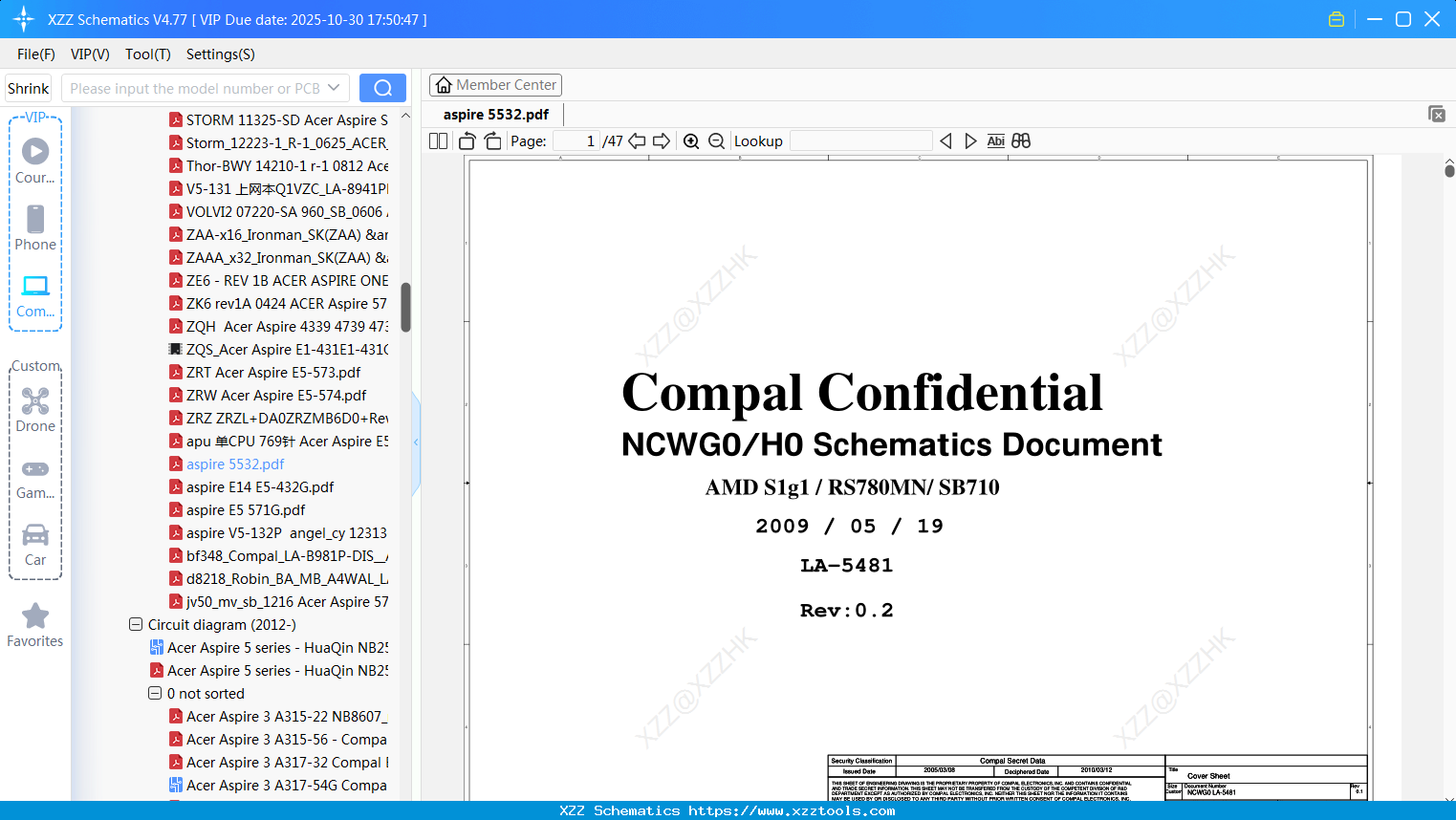
Task: Click the Lookup text field
Action: pos(861,141)
